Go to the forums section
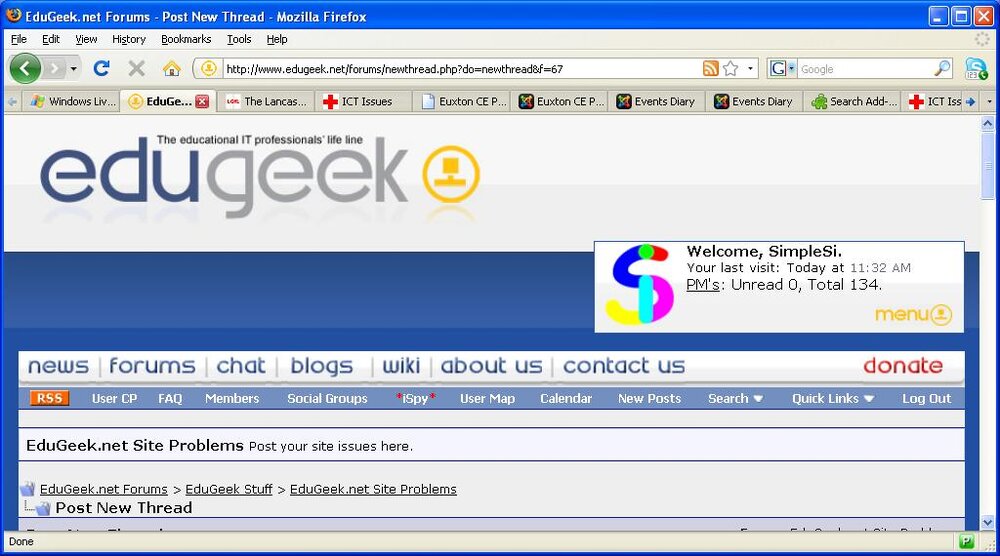 coord(152,365)
